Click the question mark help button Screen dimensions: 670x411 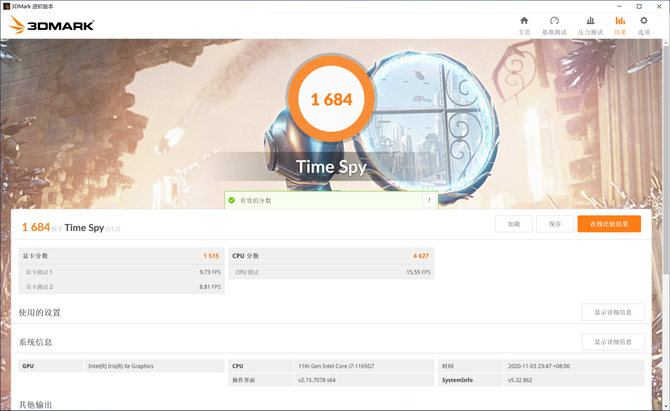(x=430, y=200)
